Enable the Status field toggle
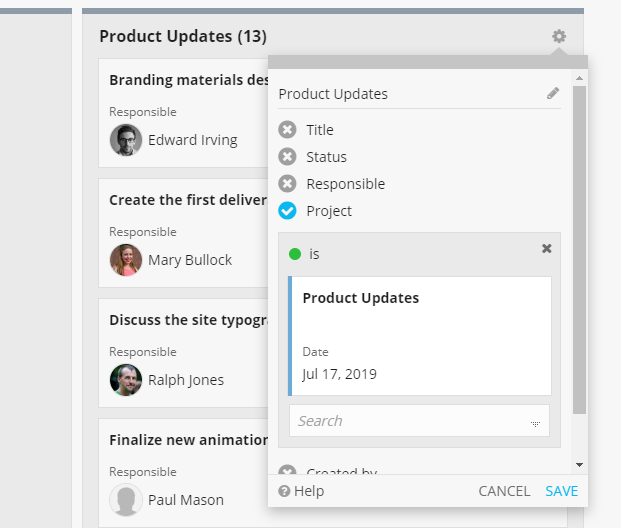This screenshot has height=528, width=621. [288, 157]
